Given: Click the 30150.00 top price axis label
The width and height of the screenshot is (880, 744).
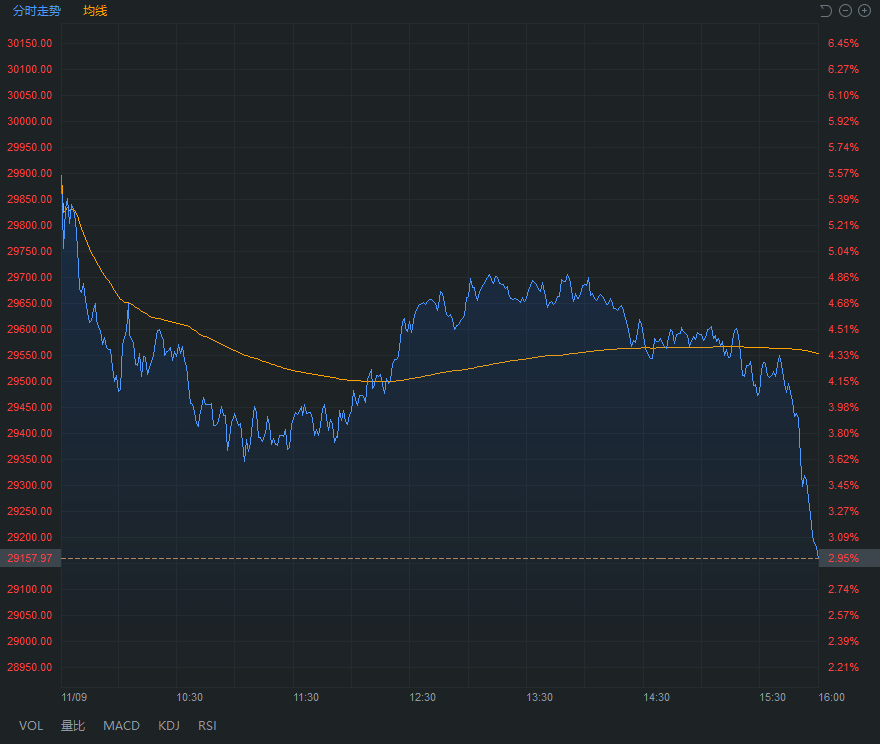Looking at the screenshot, I should [x=30, y=44].
